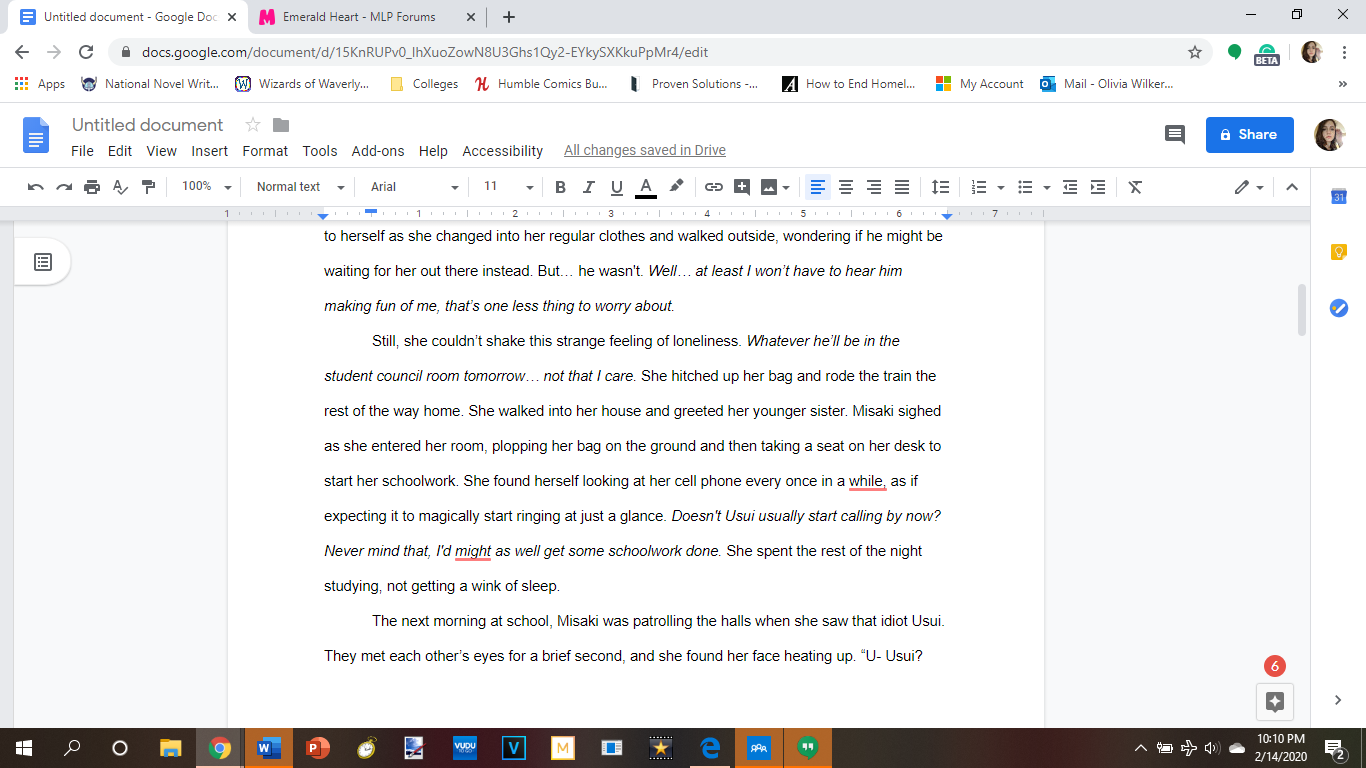Show document outline
Screen dimensions: 1366x768
(42, 262)
